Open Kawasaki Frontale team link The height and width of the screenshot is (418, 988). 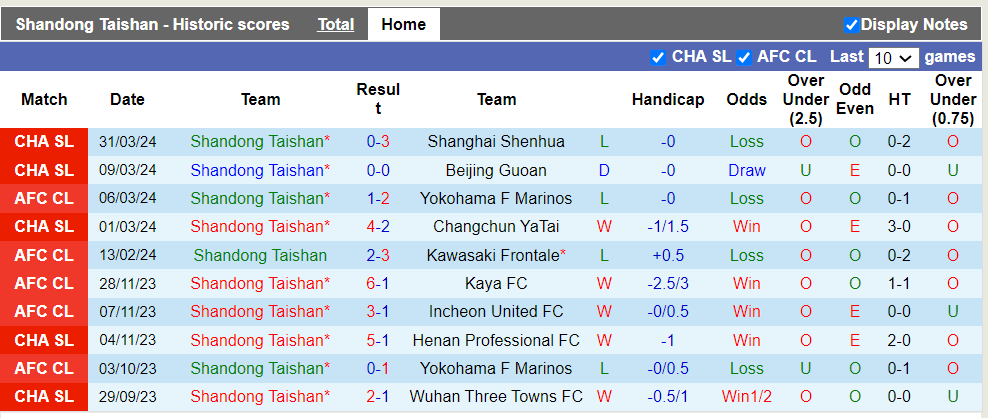494,256
